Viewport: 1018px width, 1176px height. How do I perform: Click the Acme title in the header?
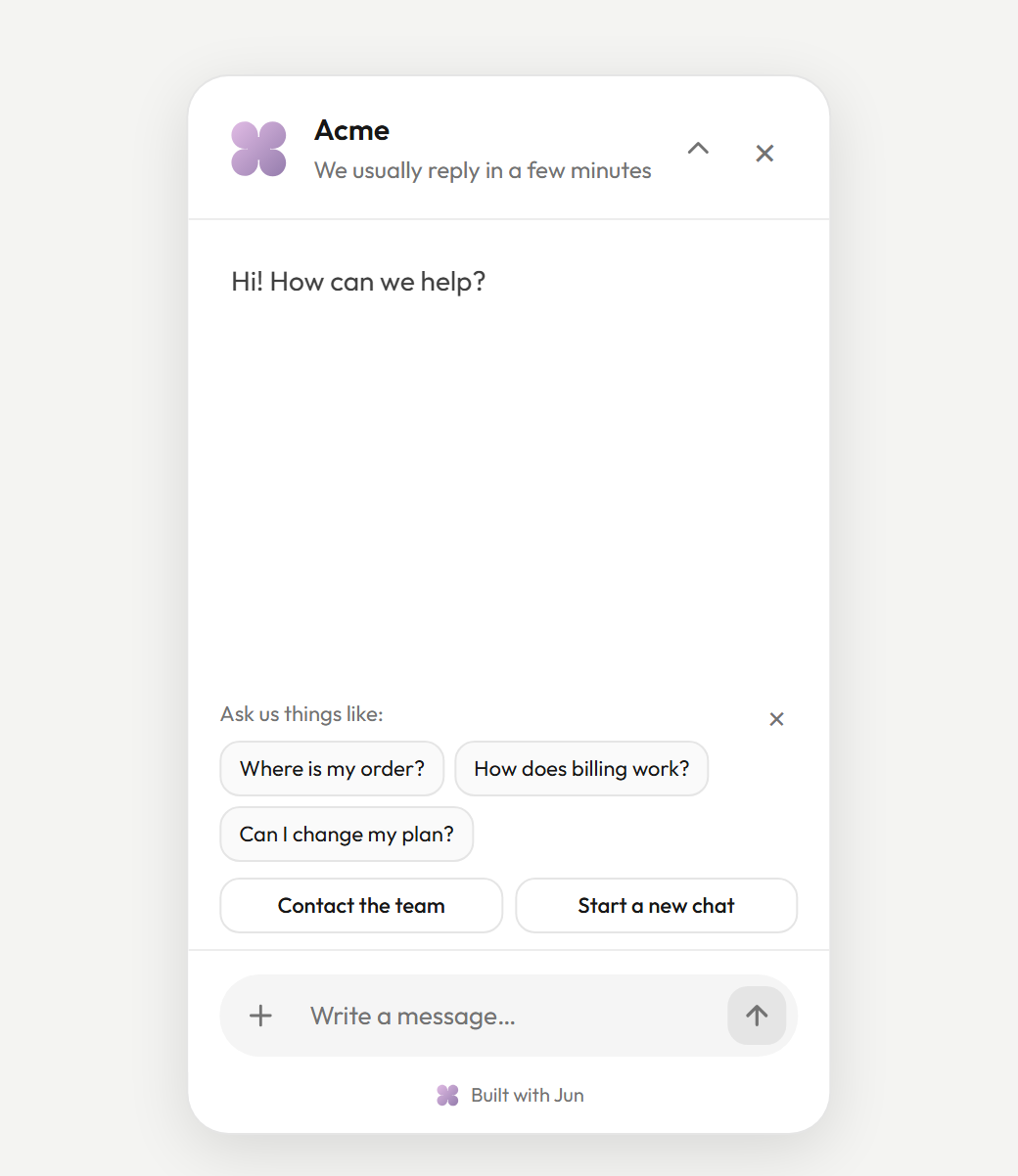(x=352, y=130)
